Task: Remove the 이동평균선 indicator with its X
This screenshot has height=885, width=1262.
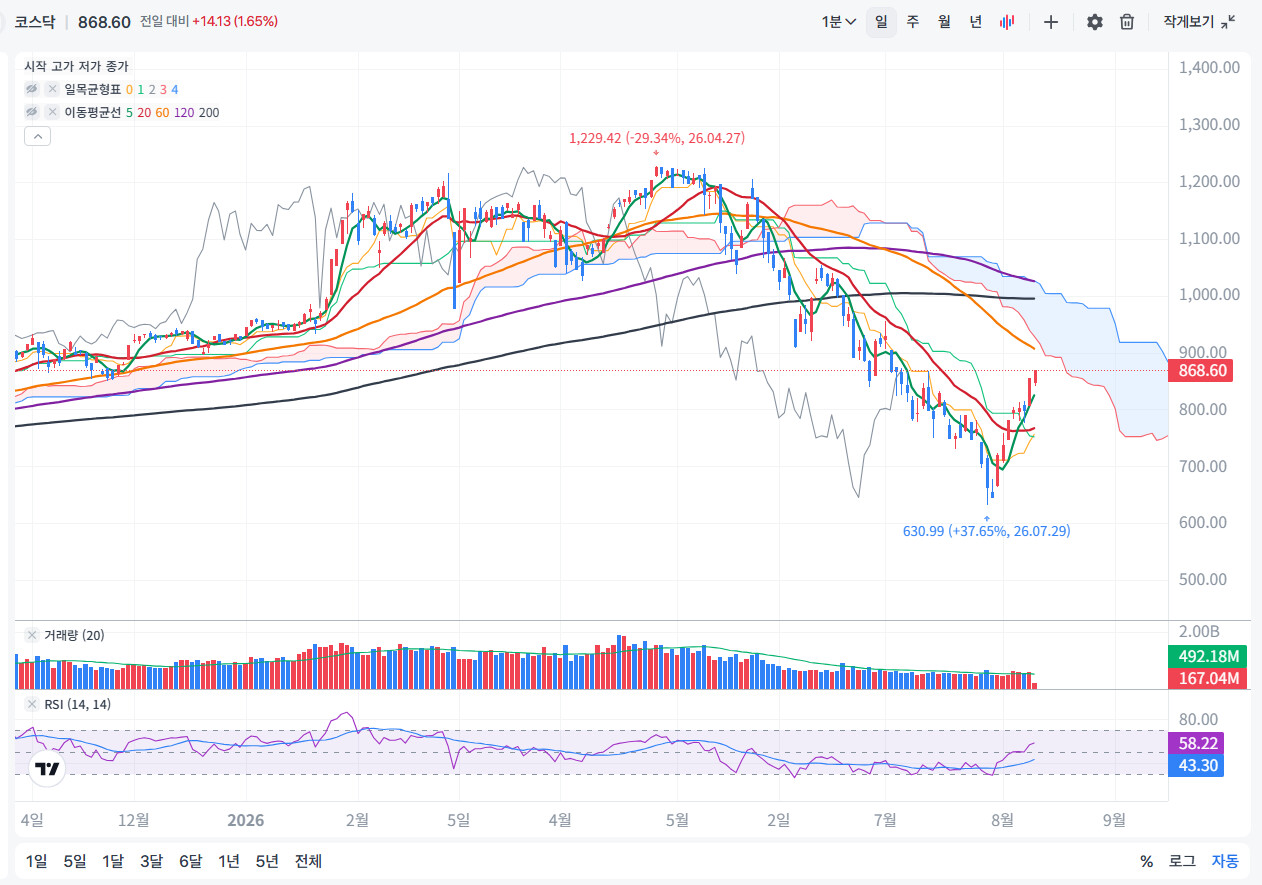Action: pos(52,112)
